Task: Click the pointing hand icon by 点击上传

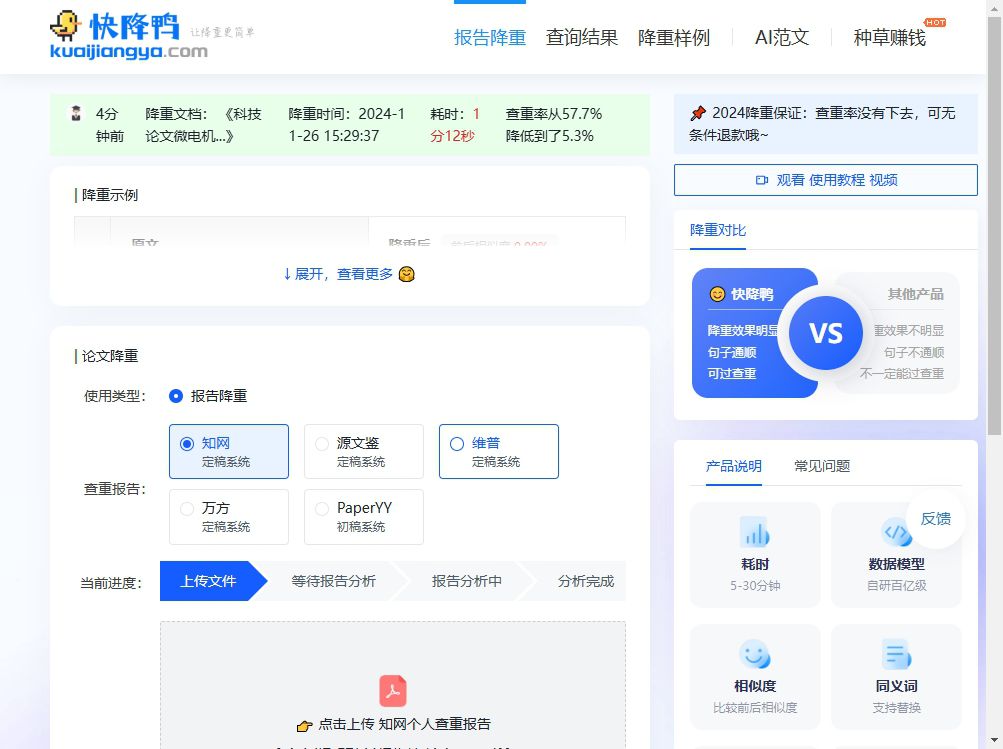Action: [304, 725]
